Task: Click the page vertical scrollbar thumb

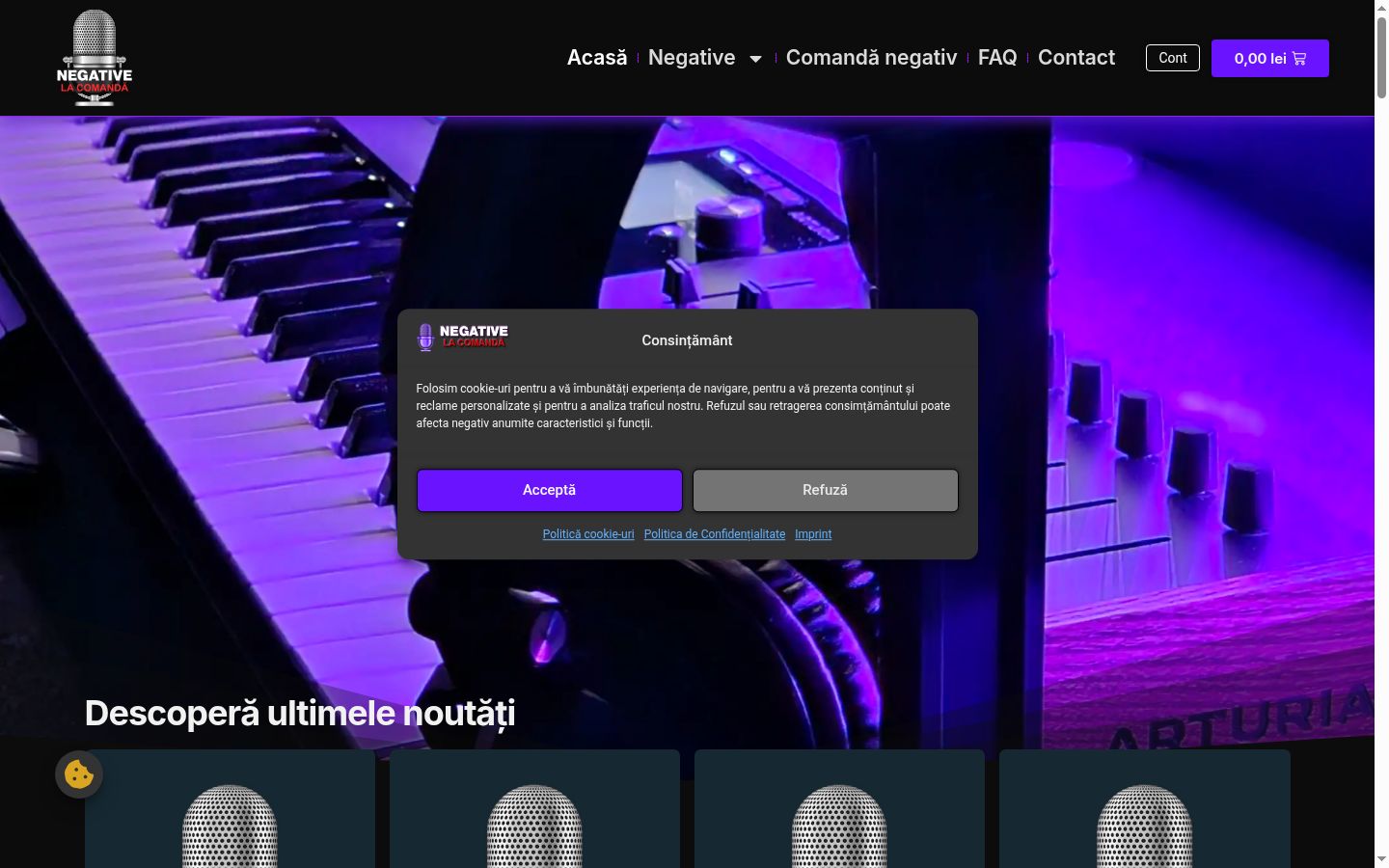Action: (x=1381, y=56)
